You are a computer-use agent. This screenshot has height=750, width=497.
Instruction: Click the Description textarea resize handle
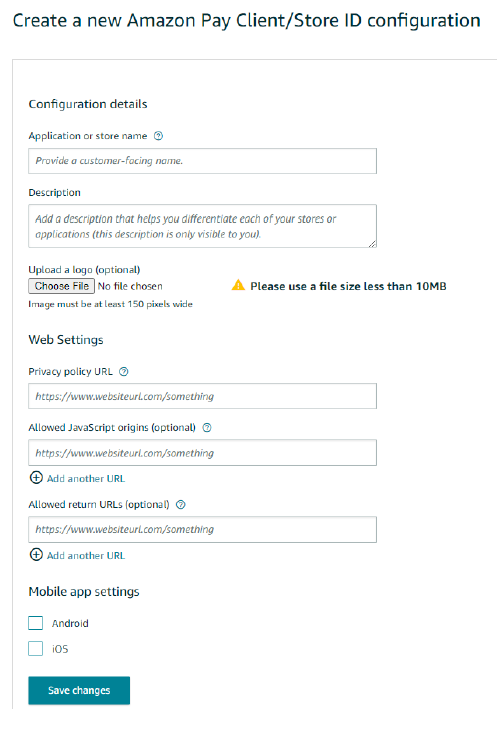point(373,244)
